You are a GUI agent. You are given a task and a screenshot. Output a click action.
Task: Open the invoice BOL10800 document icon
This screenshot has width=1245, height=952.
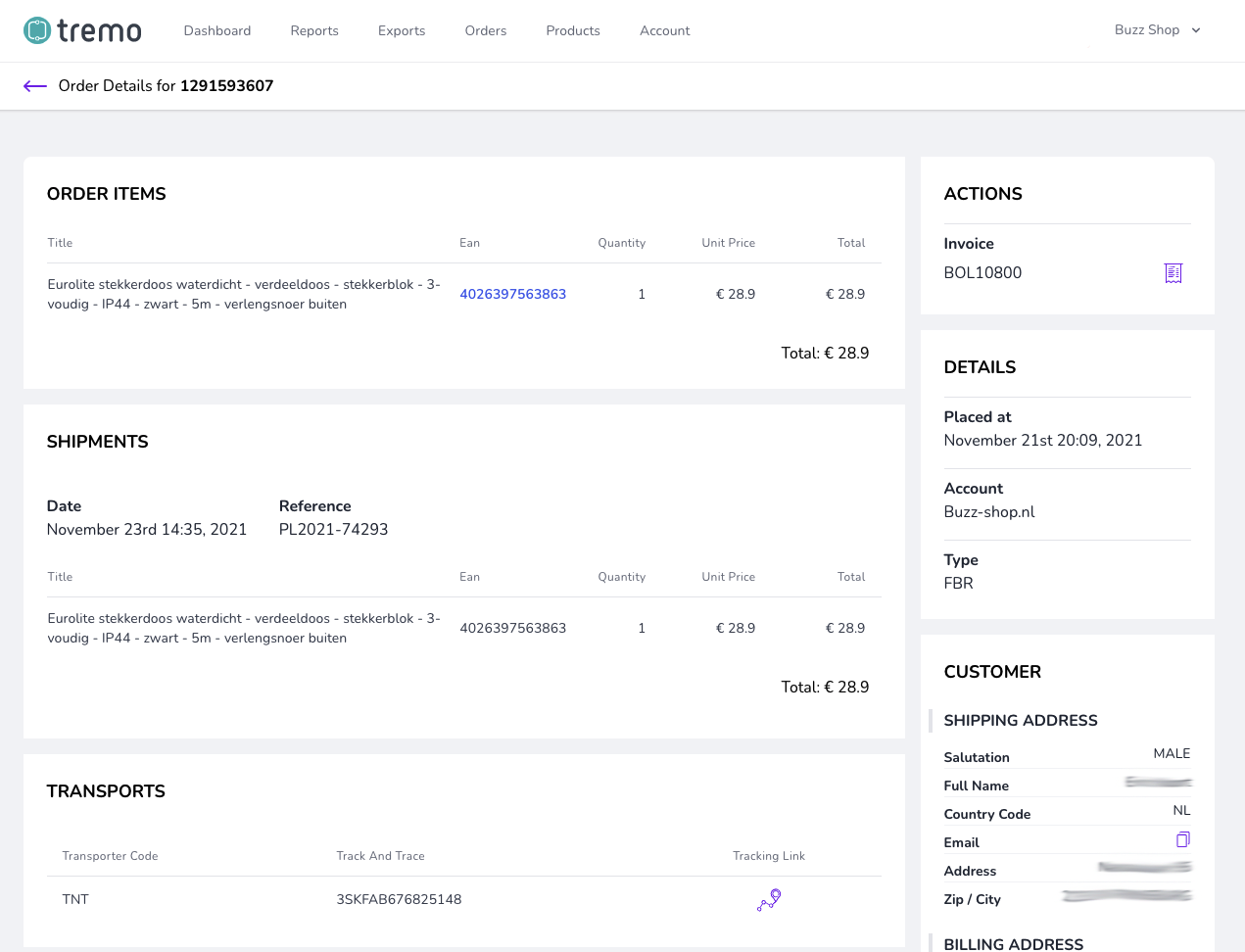1173,273
